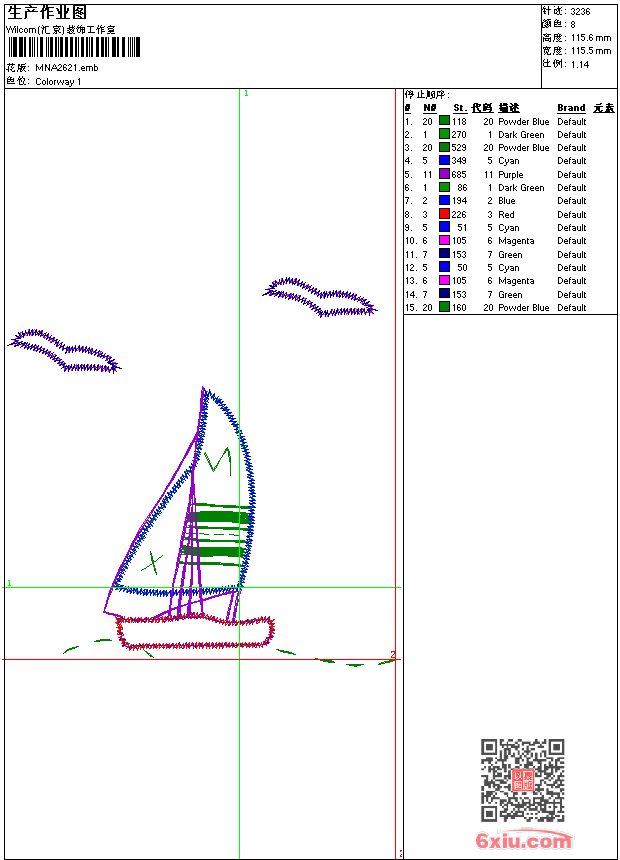Click the MNA2621.emb file name
The image size is (620, 860).
[67, 68]
